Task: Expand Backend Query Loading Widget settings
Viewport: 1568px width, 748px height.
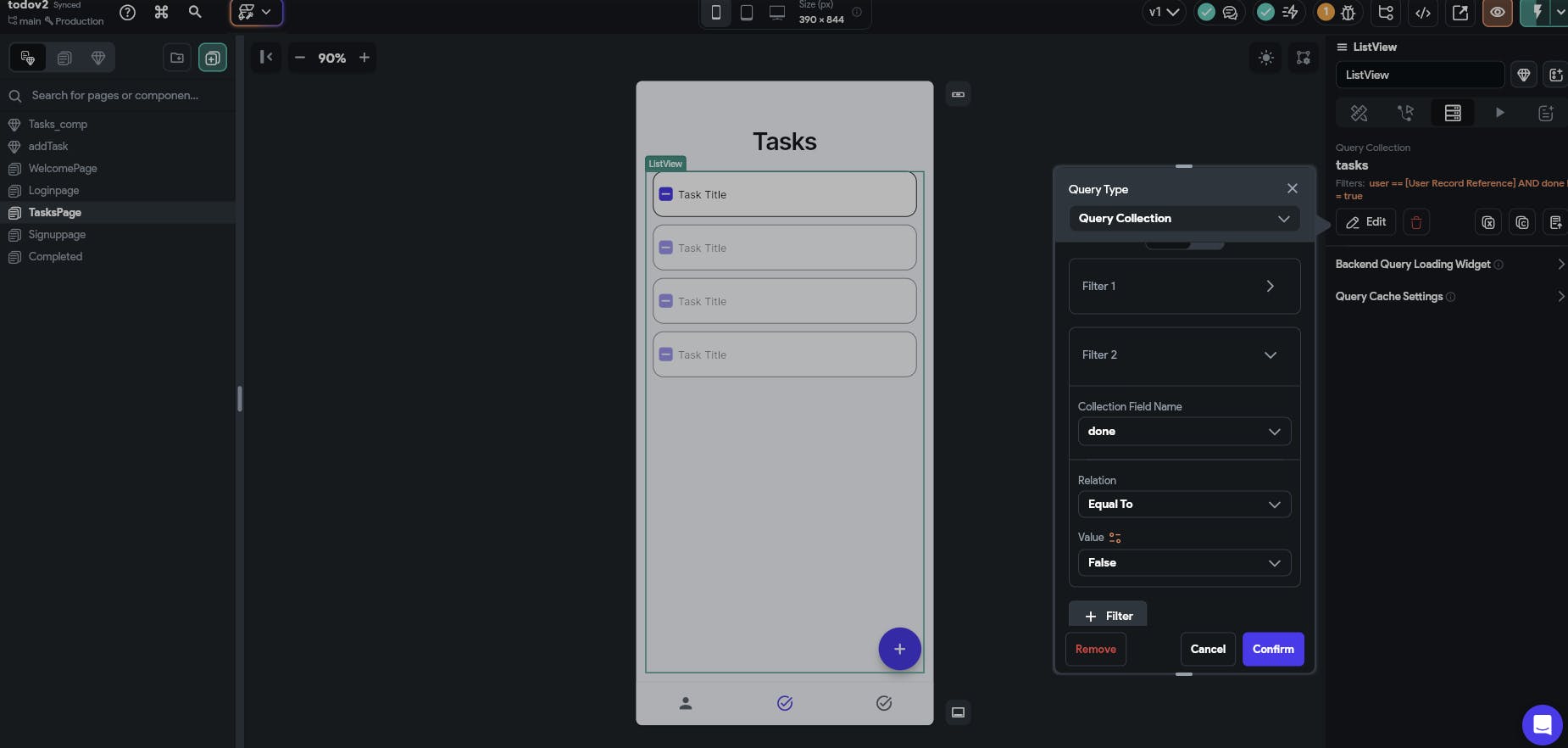Action: tap(1449, 265)
